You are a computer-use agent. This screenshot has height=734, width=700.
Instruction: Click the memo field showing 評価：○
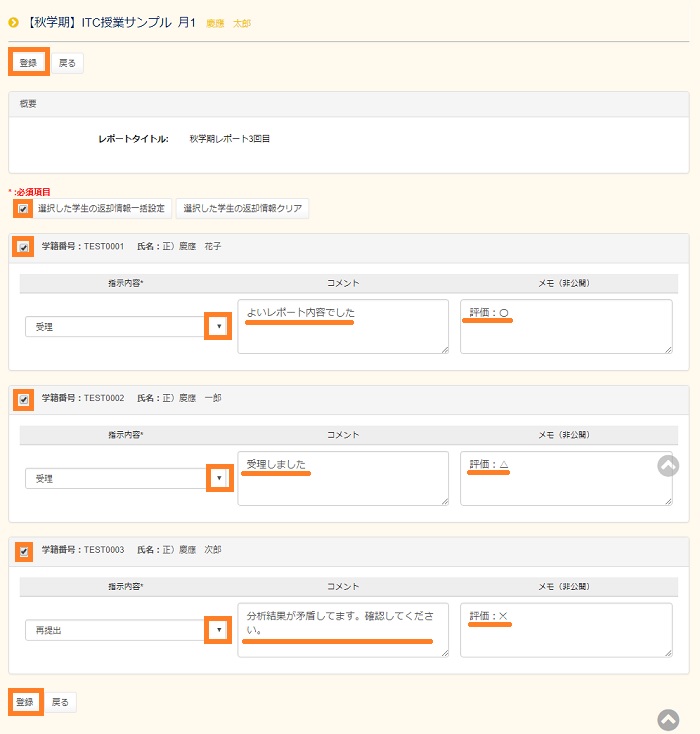pos(566,326)
